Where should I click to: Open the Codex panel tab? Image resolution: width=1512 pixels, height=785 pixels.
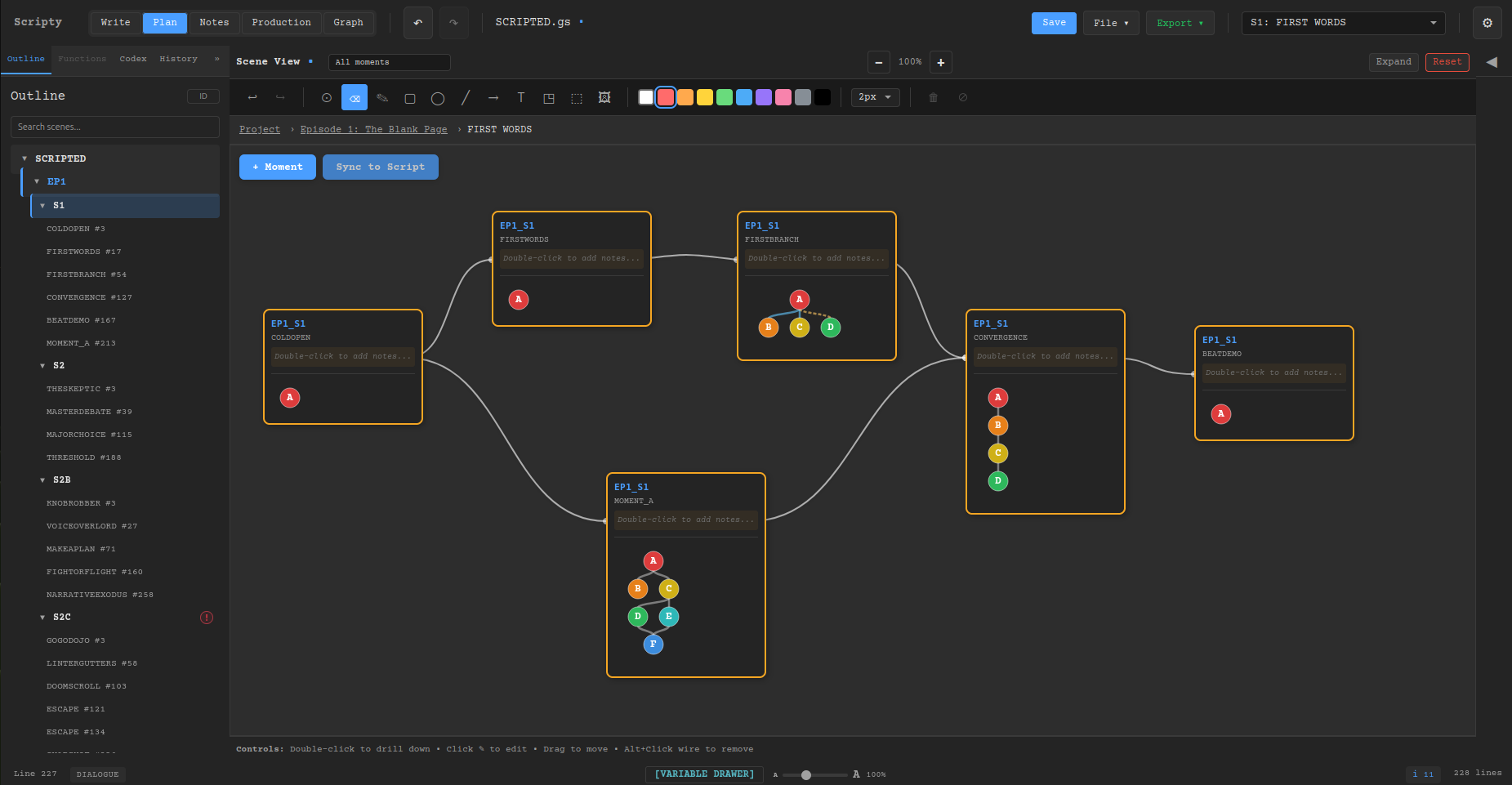click(133, 58)
